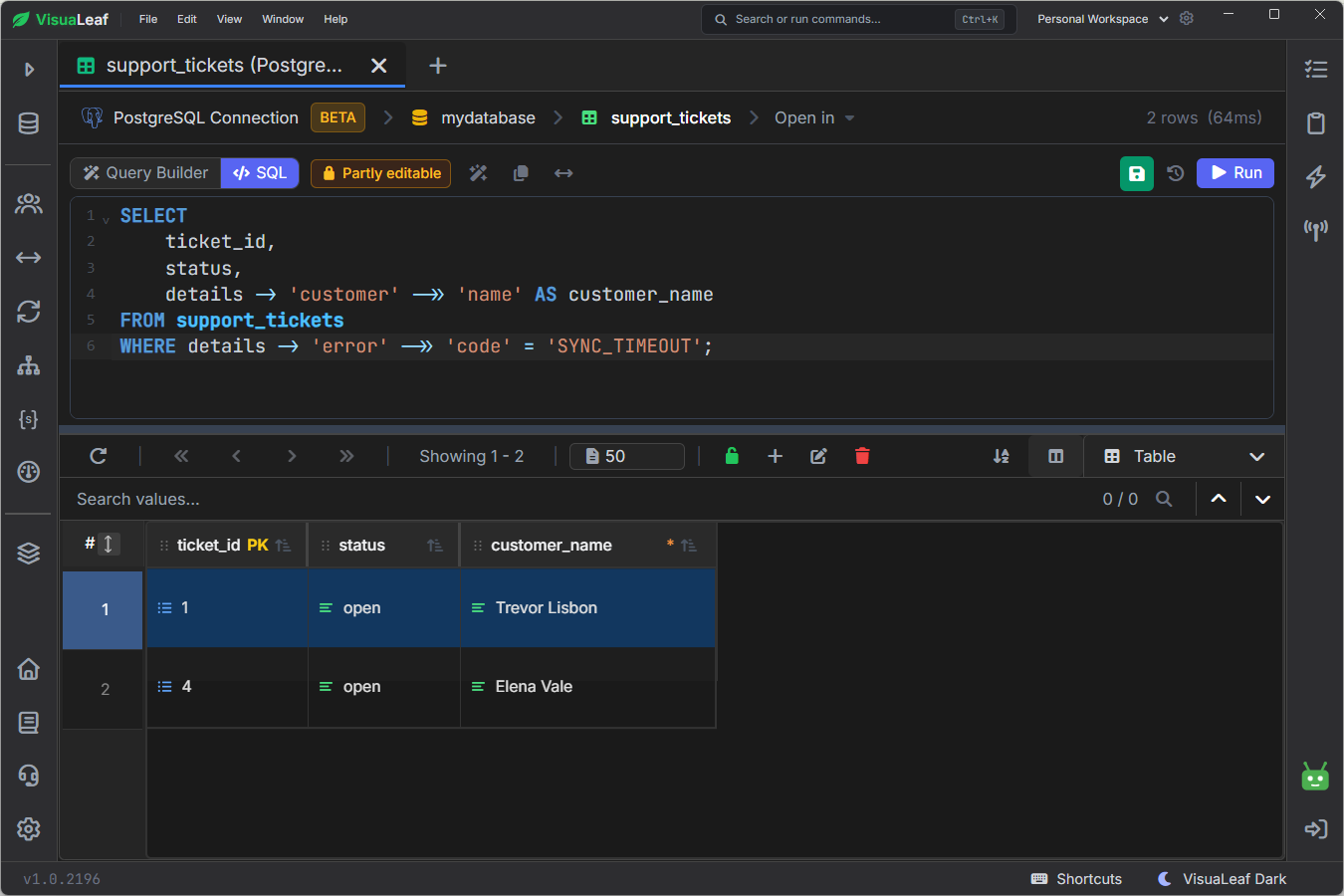This screenshot has height=896, width=1344.
Task: Refresh the results grid
Action: (x=98, y=456)
